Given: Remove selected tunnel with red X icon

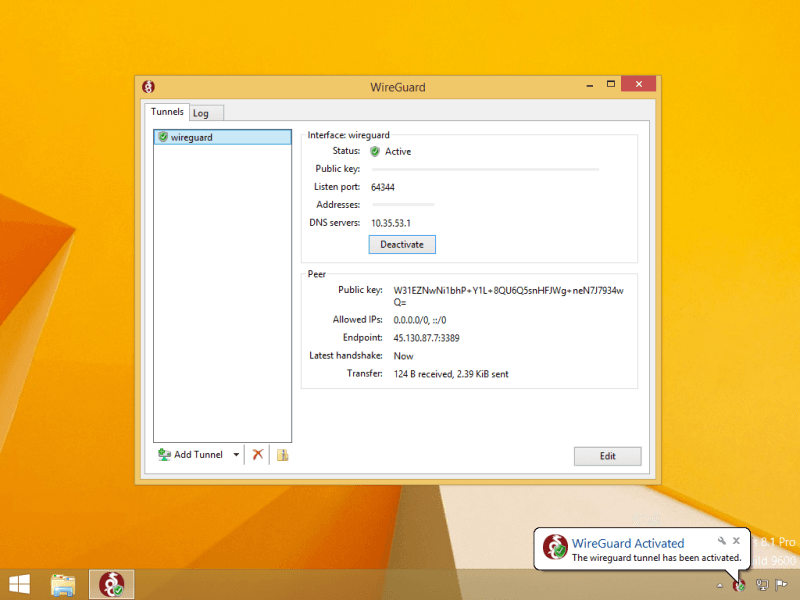Looking at the screenshot, I should click(257, 455).
